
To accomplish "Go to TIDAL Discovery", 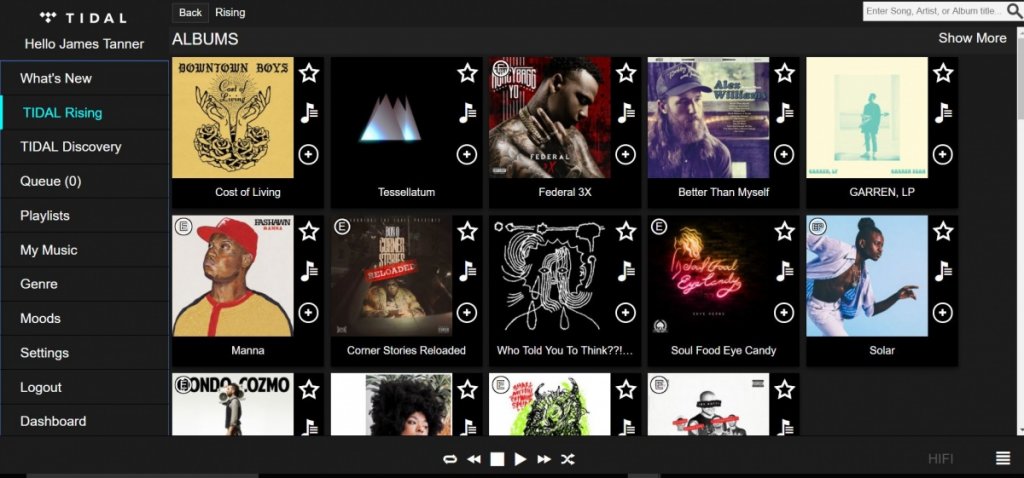I will (85, 147).
